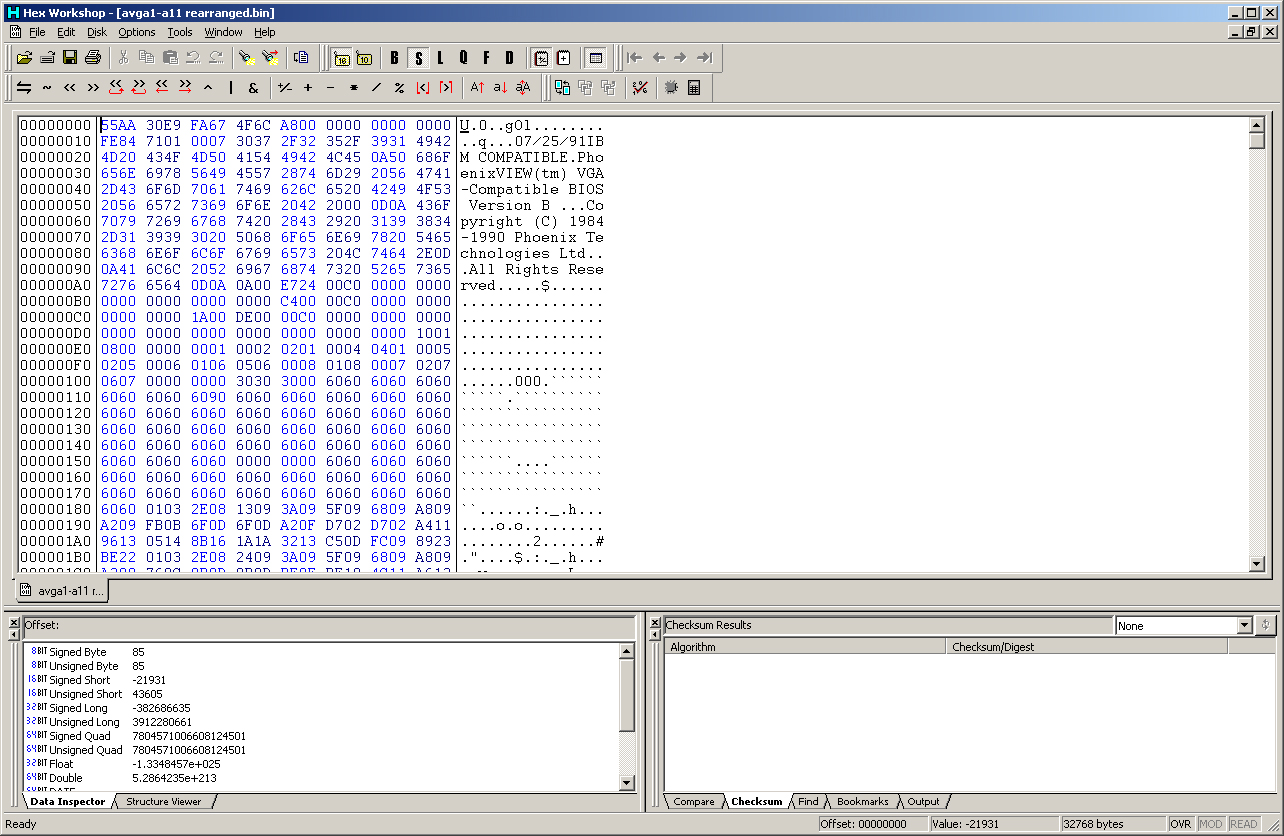This screenshot has width=1284, height=836.
Task: Click the bitwise AND (&) icon
Action: click(253, 88)
